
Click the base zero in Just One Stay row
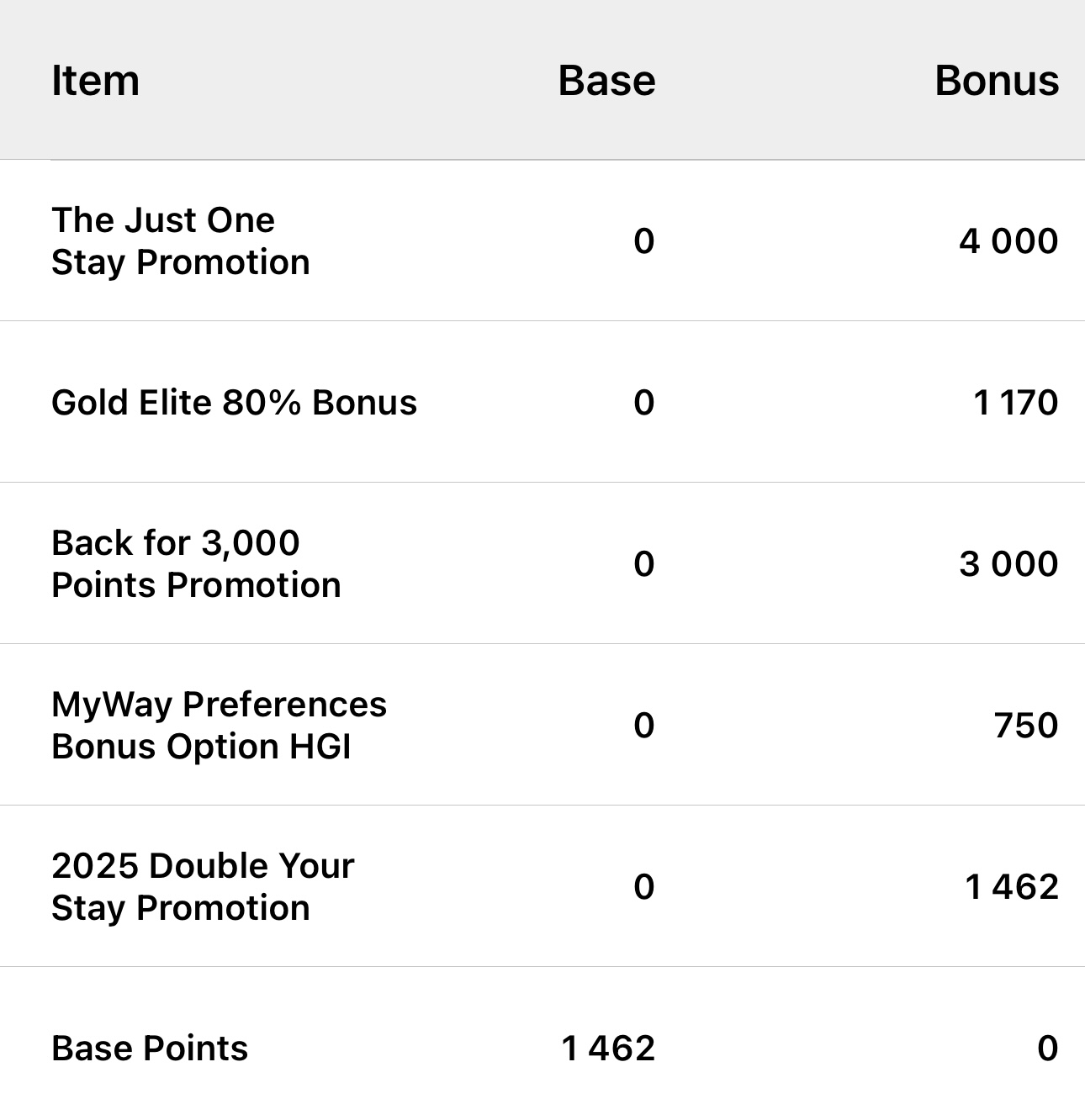click(x=643, y=241)
